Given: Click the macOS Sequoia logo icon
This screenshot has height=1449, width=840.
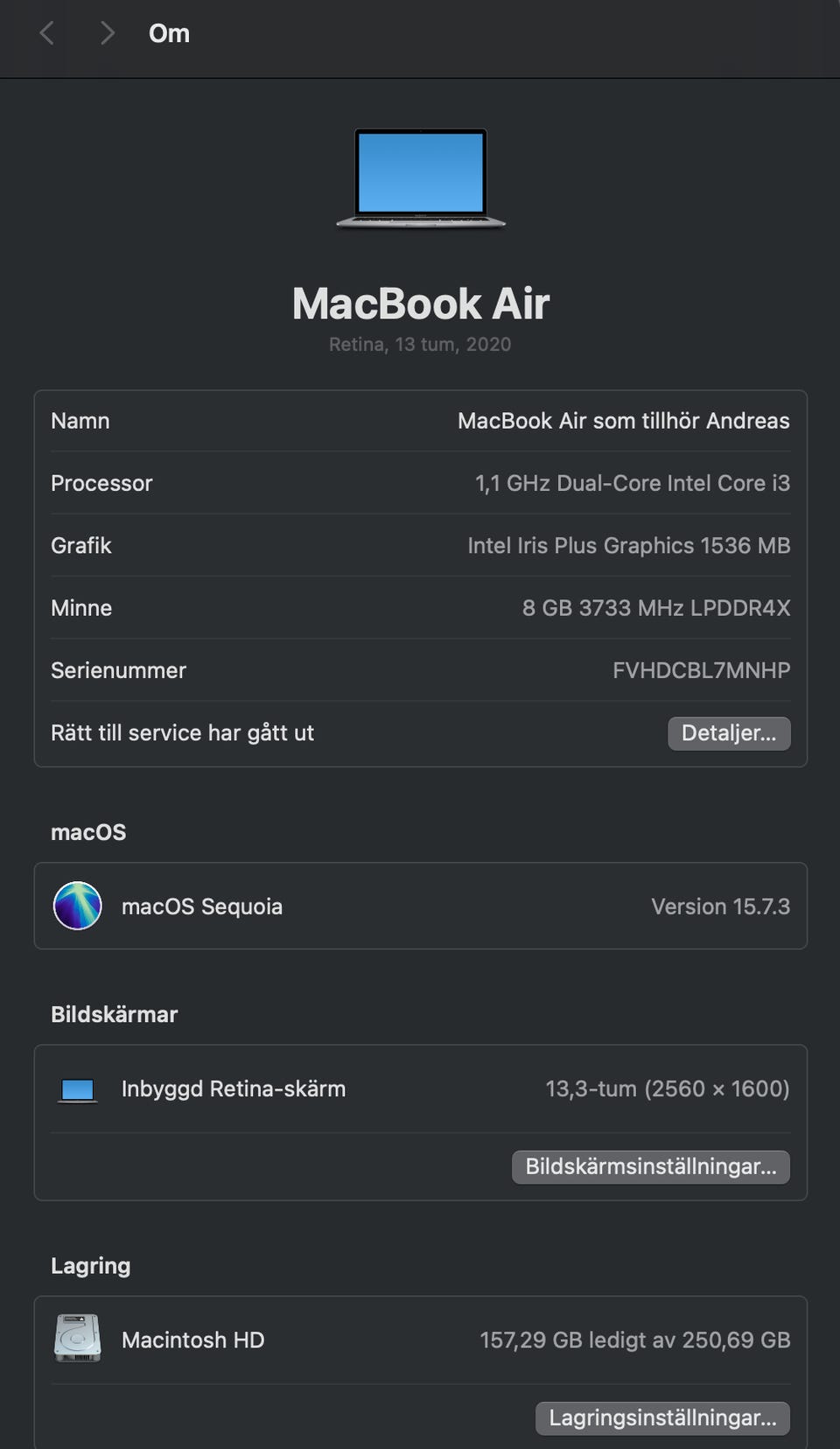Looking at the screenshot, I should (x=78, y=906).
